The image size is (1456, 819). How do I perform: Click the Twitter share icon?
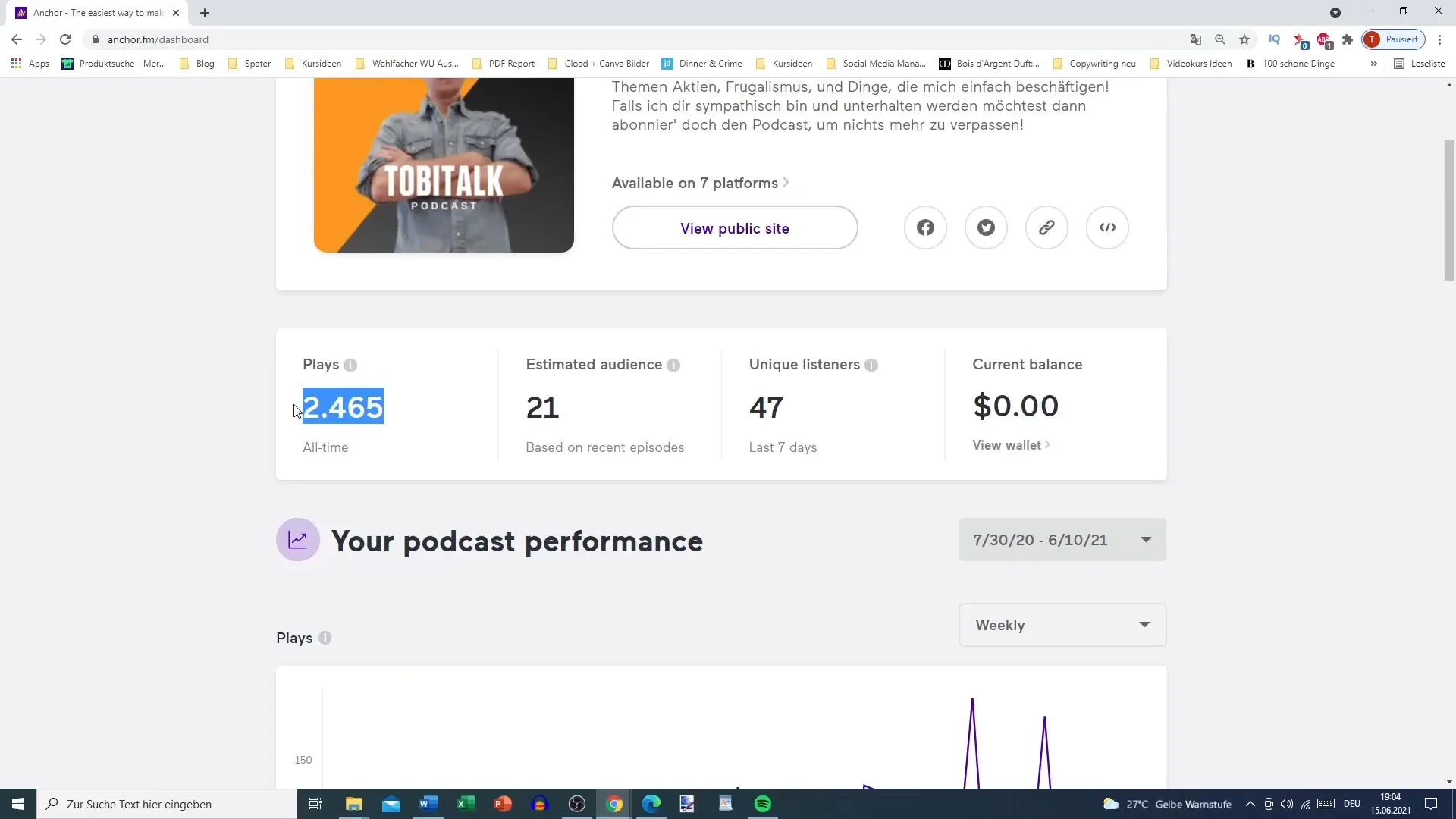click(x=985, y=227)
